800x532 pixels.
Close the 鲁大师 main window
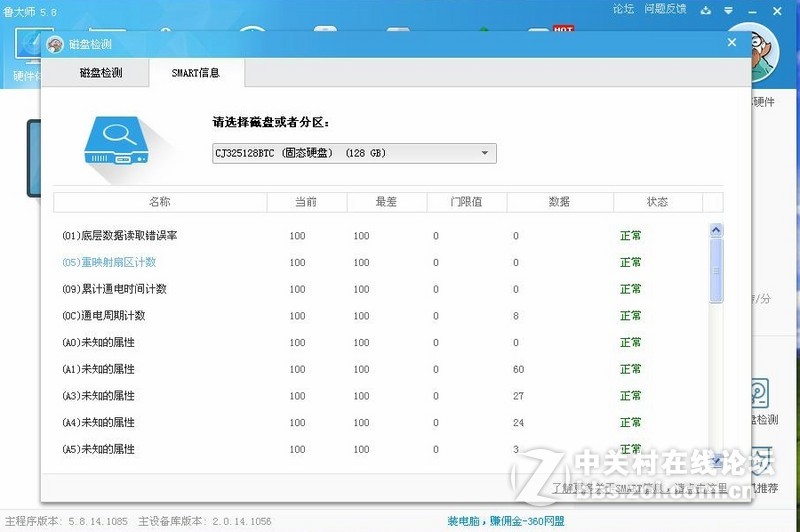(777, 11)
